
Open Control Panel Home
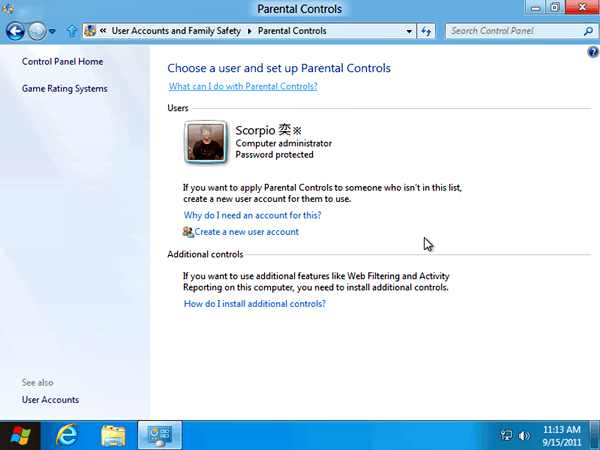62,62
